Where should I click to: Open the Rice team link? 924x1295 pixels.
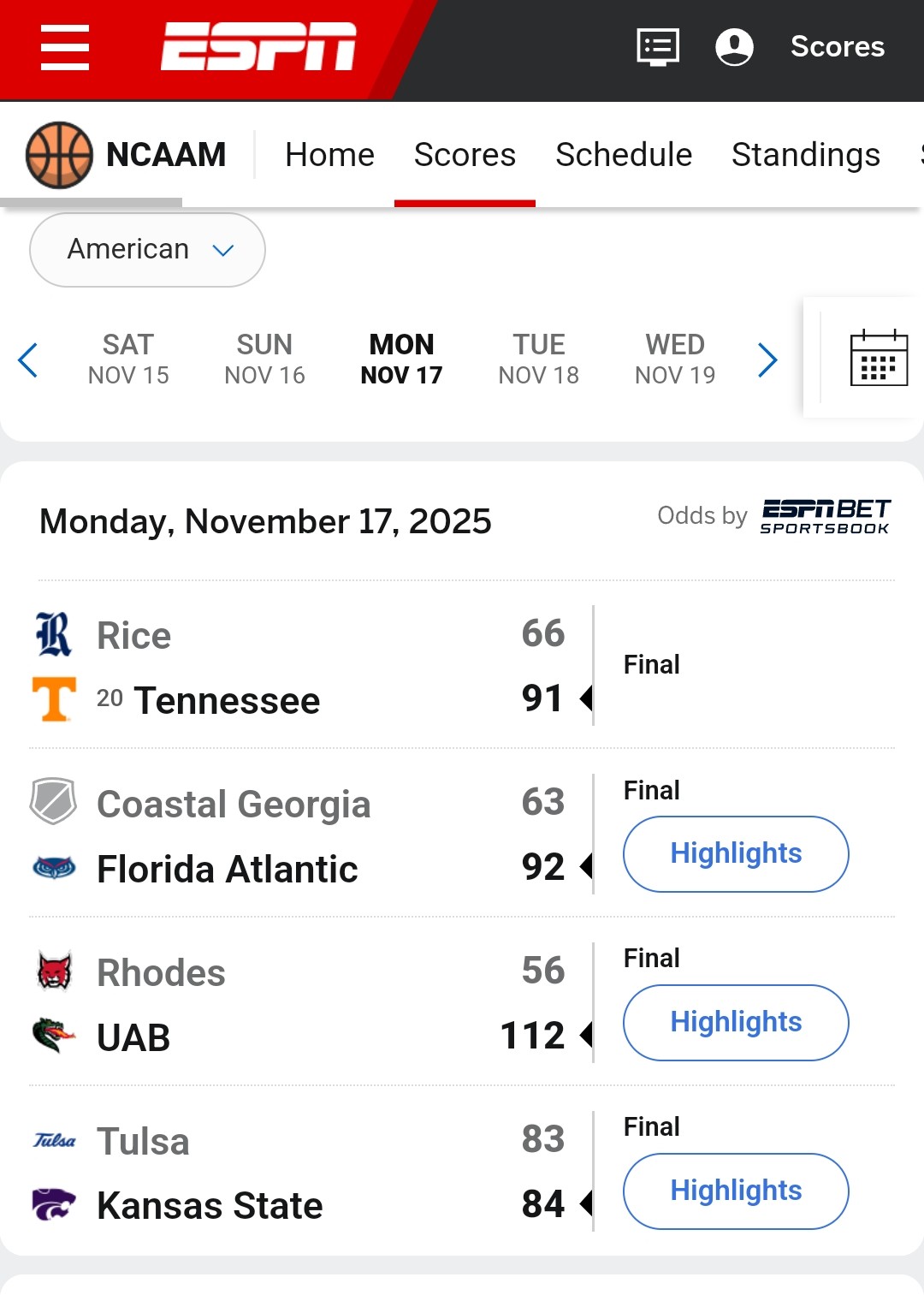(x=134, y=636)
